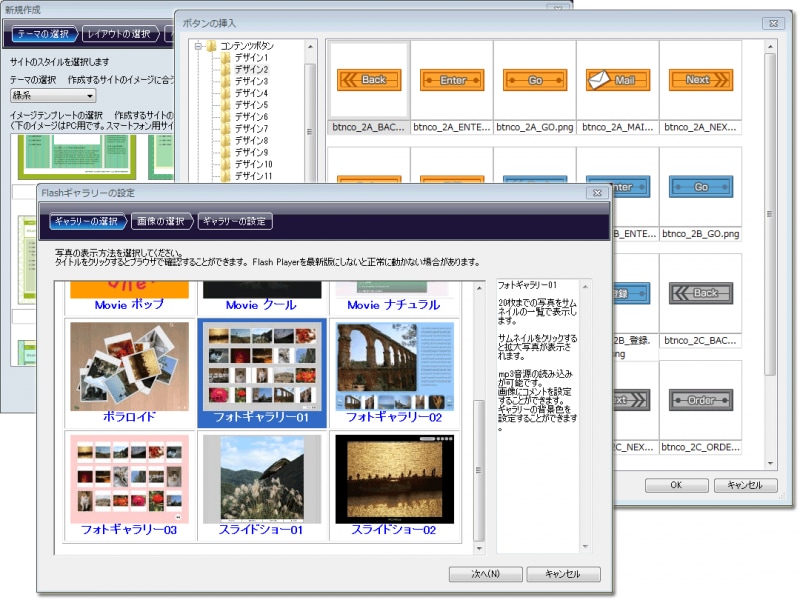Open the Movie ナチュラル title link
800x600 pixels.
[x=394, y=305]
